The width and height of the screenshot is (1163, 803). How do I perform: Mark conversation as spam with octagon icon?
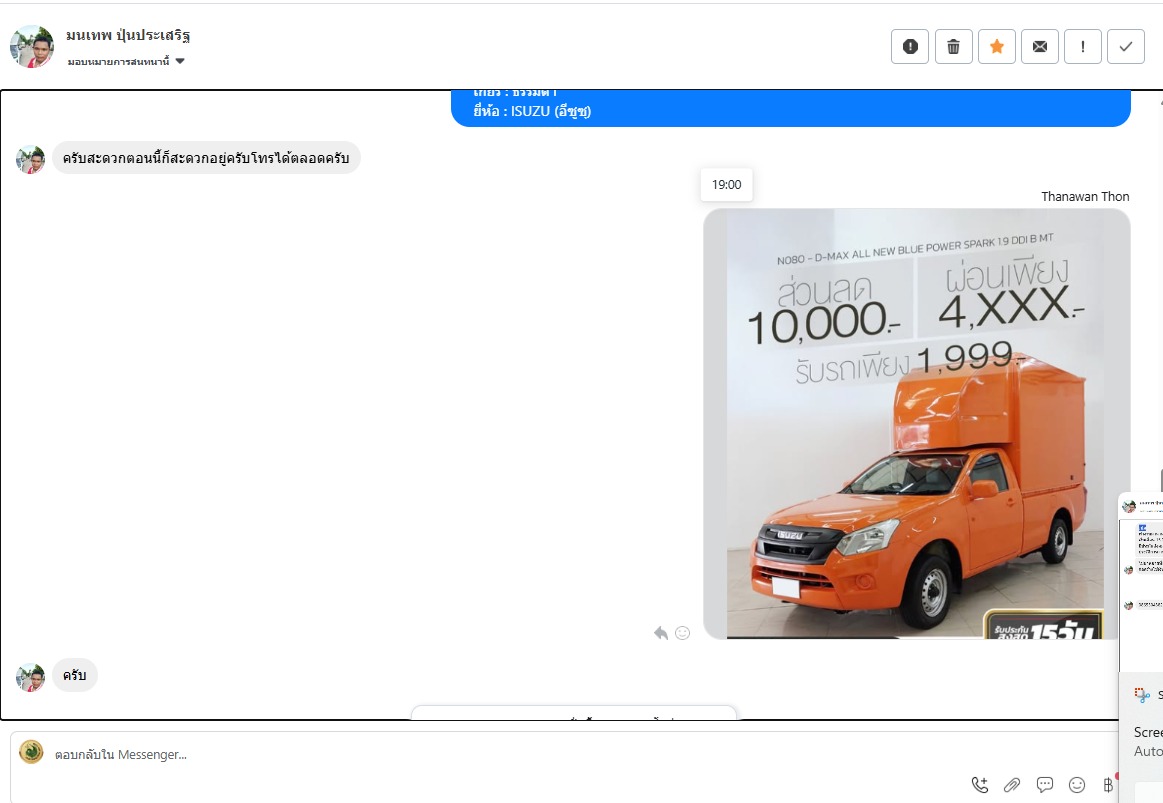click(x=910, y=46)
